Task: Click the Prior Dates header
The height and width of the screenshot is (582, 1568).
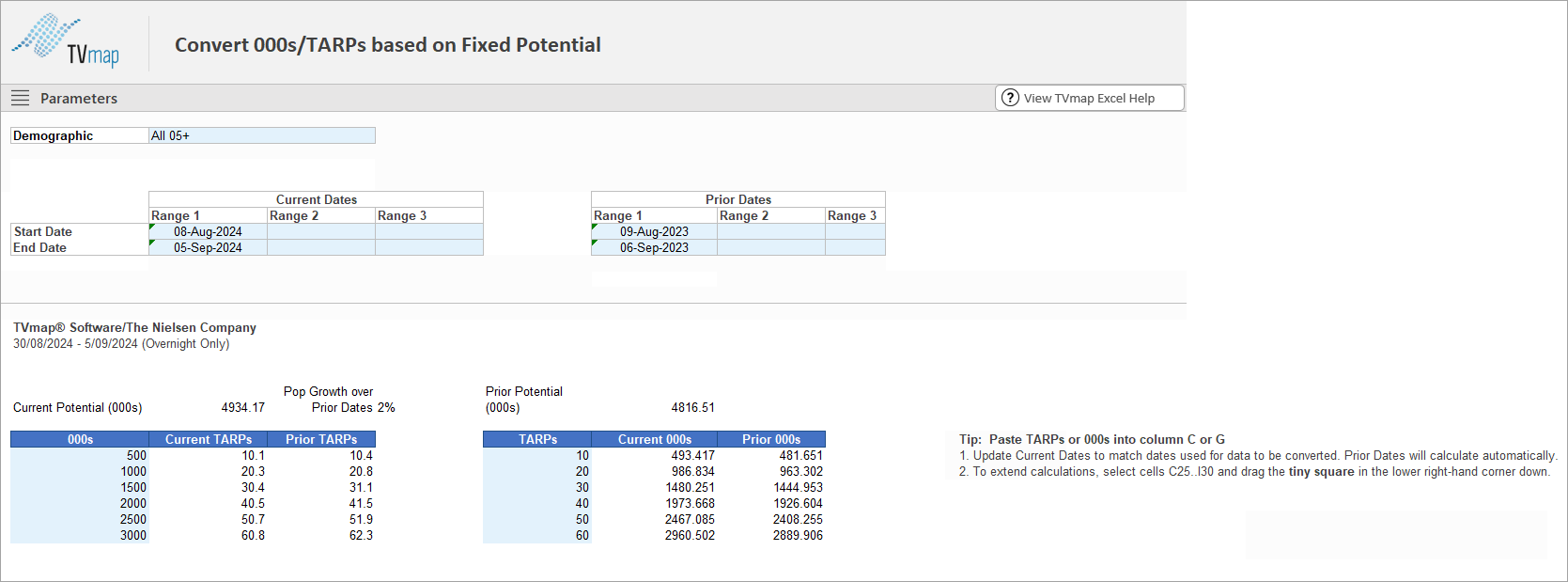Action: 738,199
